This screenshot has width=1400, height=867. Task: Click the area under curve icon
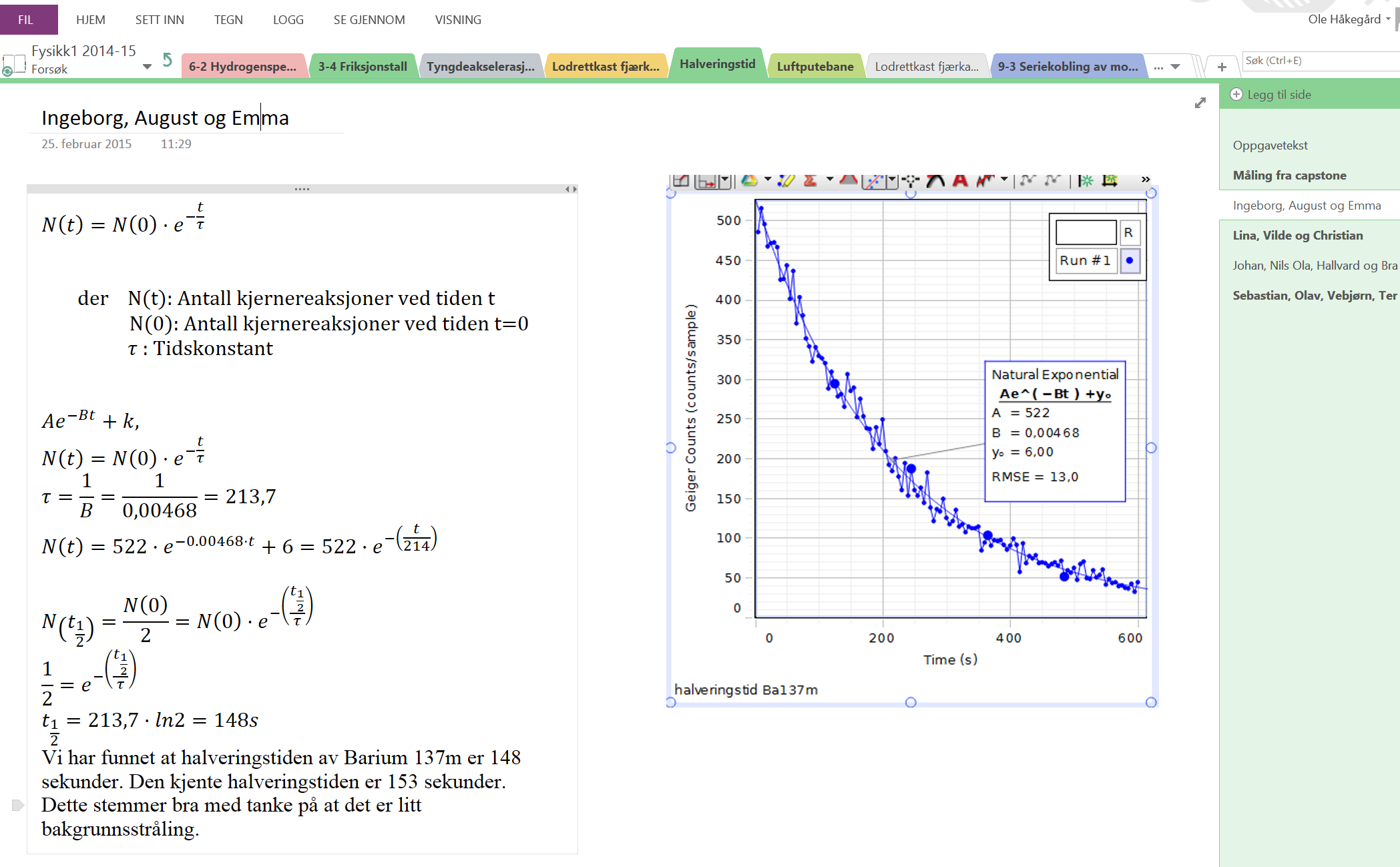tap(849, 180)
